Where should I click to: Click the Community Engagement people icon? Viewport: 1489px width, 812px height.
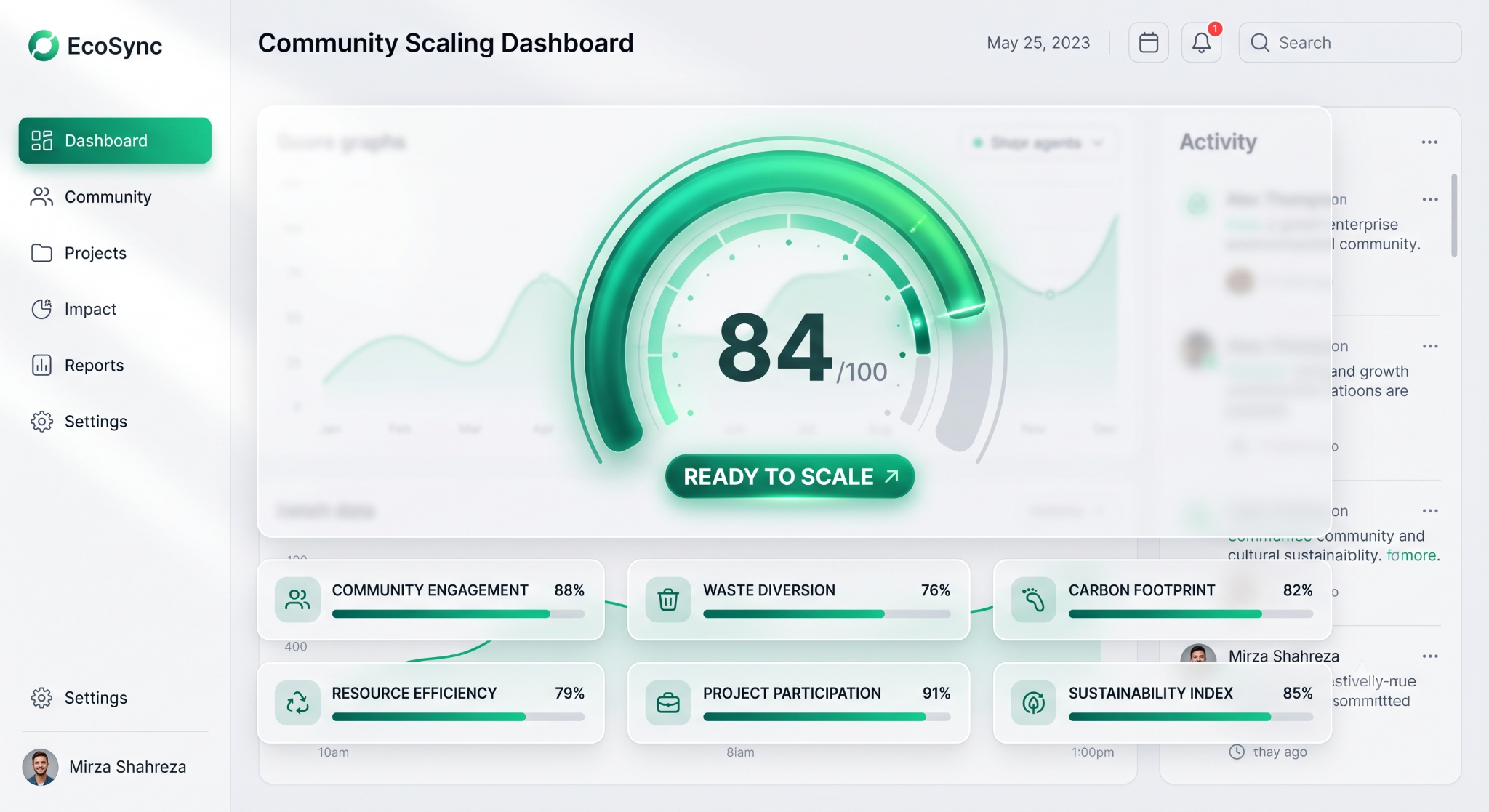coord(297,600)
